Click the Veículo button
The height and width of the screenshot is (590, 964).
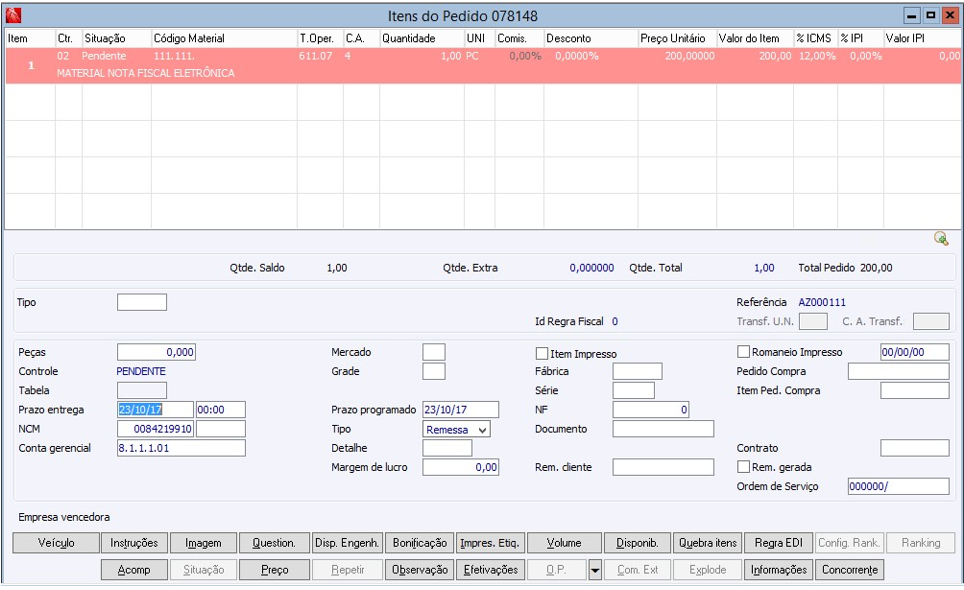(x=56, y=543)
